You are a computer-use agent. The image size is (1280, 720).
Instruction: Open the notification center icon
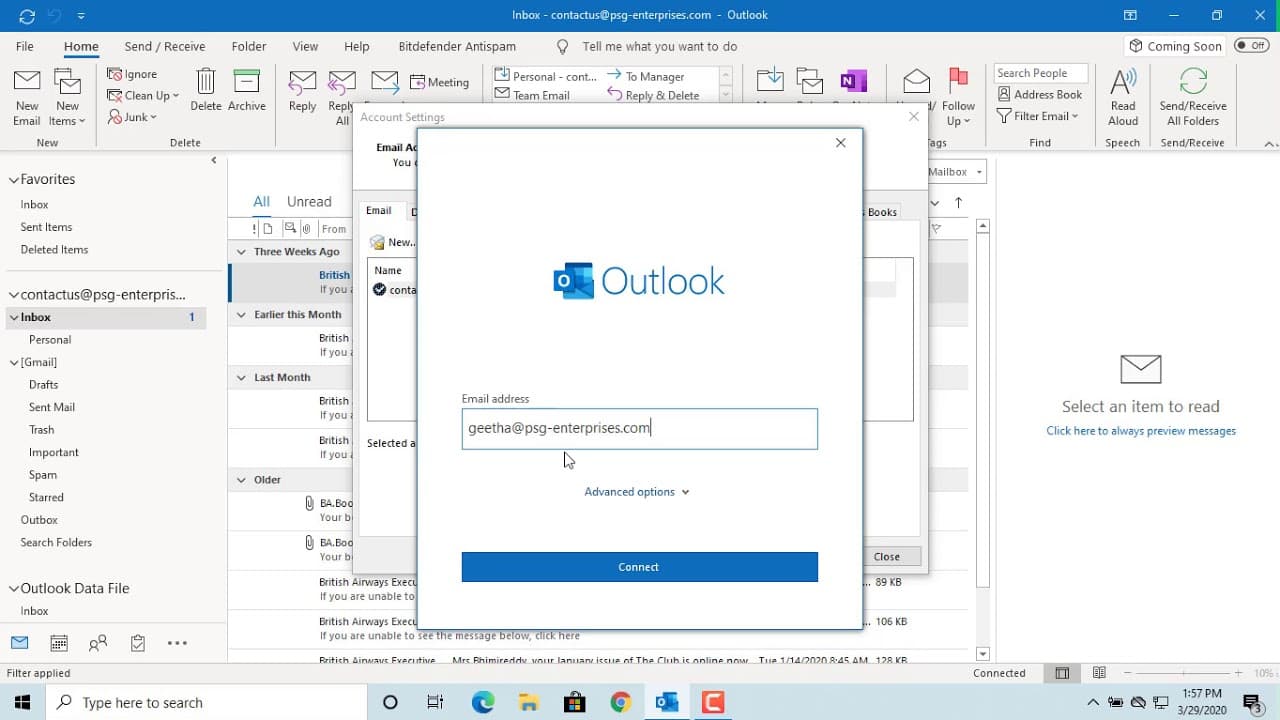pos(1251,702)
